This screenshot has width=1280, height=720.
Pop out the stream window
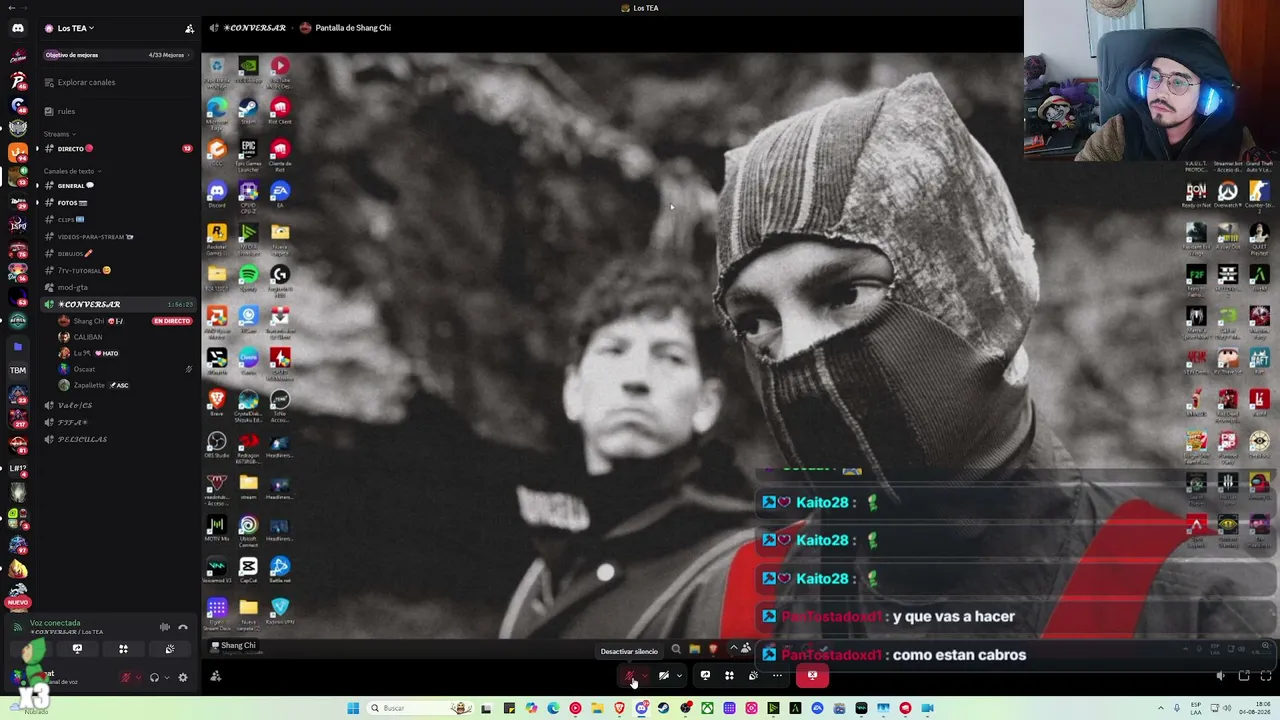1244,676
